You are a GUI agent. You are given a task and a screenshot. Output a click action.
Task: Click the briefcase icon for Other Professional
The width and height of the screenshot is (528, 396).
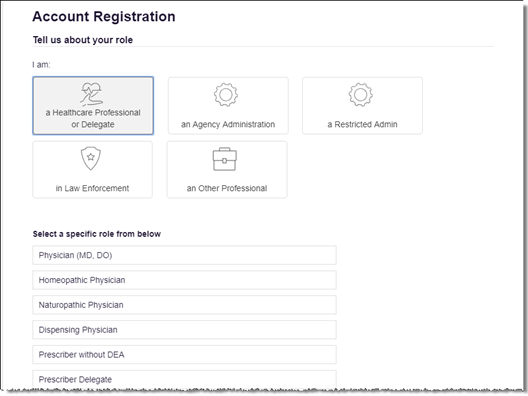225,159
